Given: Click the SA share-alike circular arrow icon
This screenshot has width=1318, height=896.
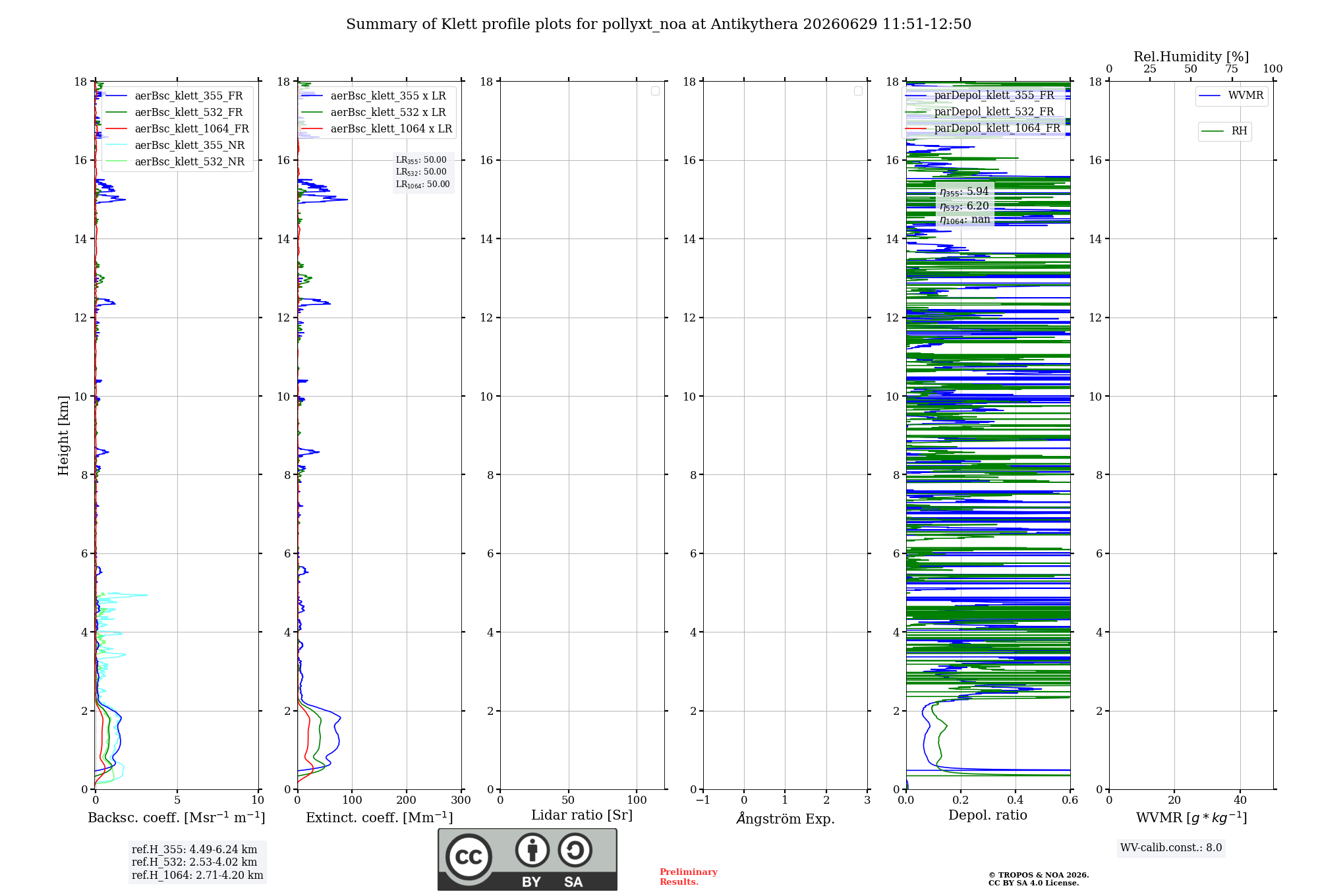Looking at the screenshot, I should pos(575,850).
